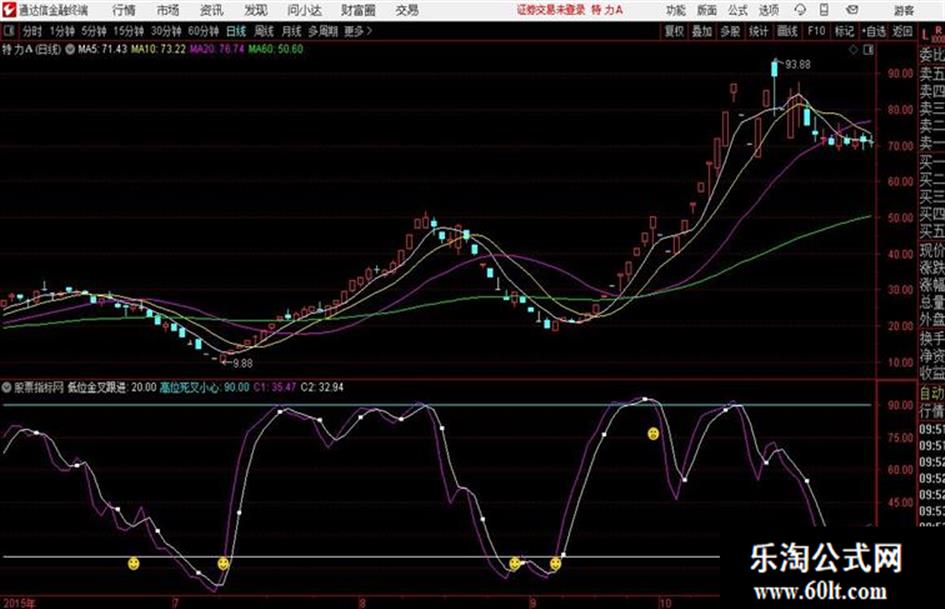The height and width of the screenshot is (609, 945).
Task: Switch to 30分钟 period tab
Action: (x=166, y=31)
